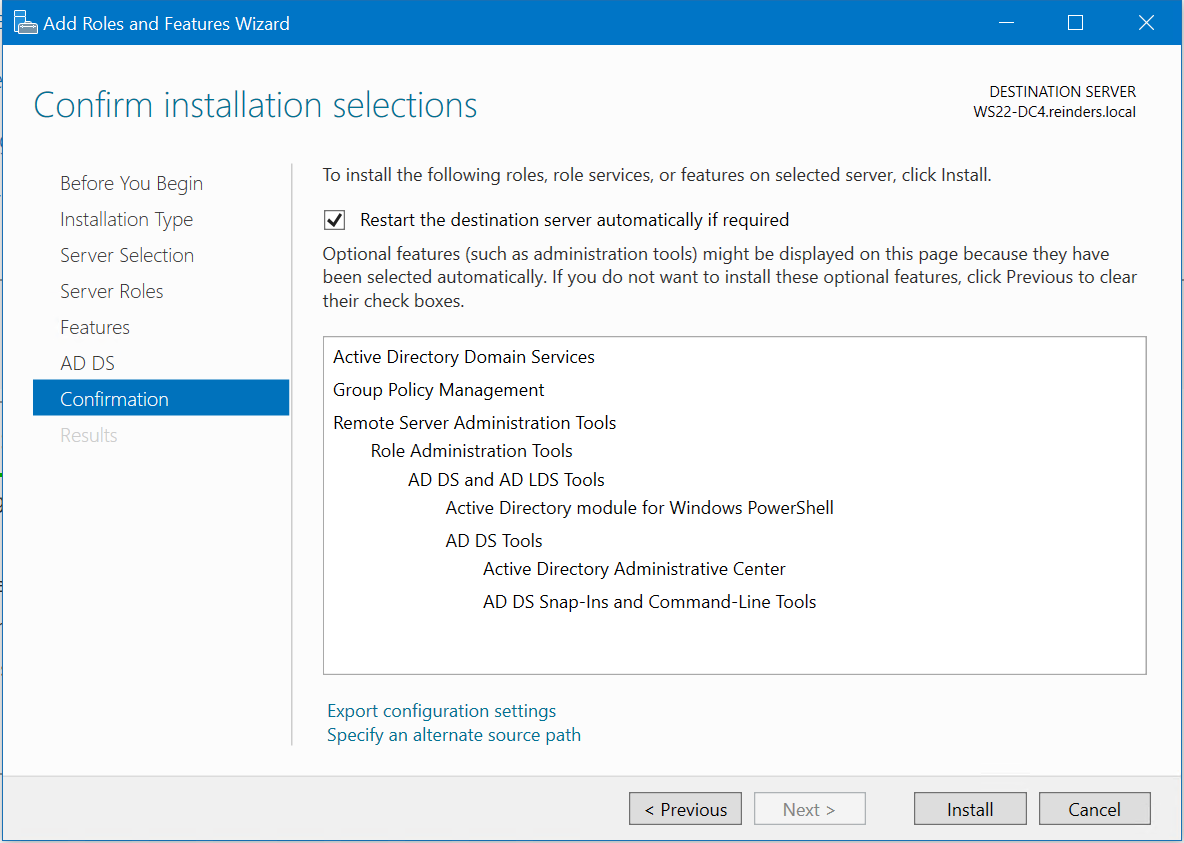Image resolution: width=1184 pixels, height=843 pixels.
Task: Click Remote Server Administration Tools entry
Action: click(474, 423)
